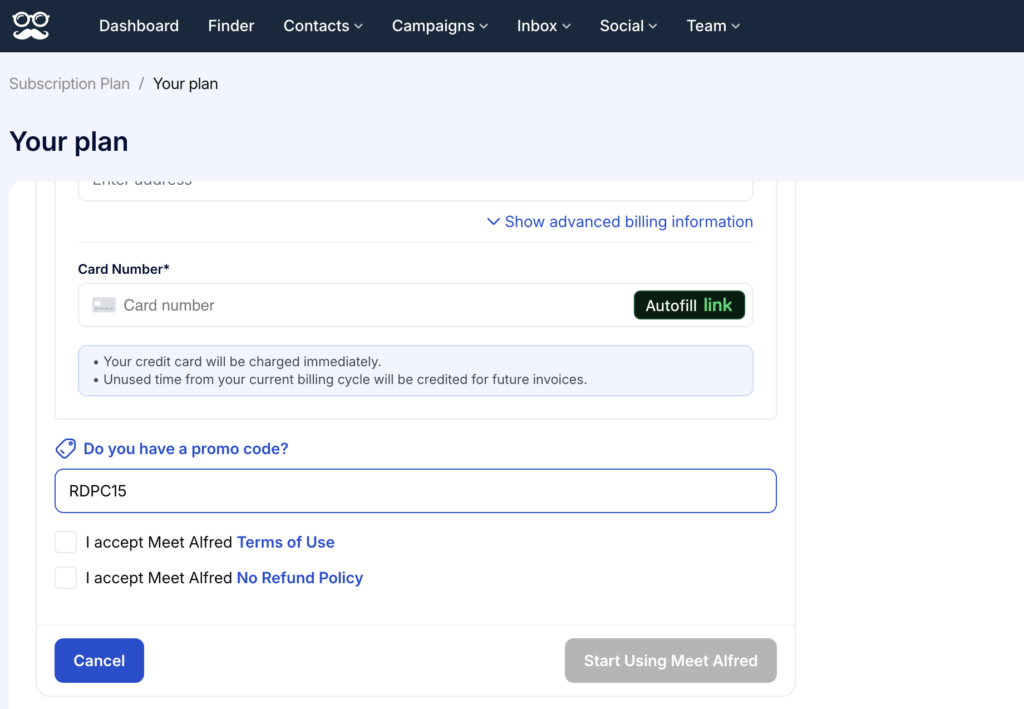Expand Show advanced billing information
The width and height of the screenshot is (1024, 709).
coord(620,222)
